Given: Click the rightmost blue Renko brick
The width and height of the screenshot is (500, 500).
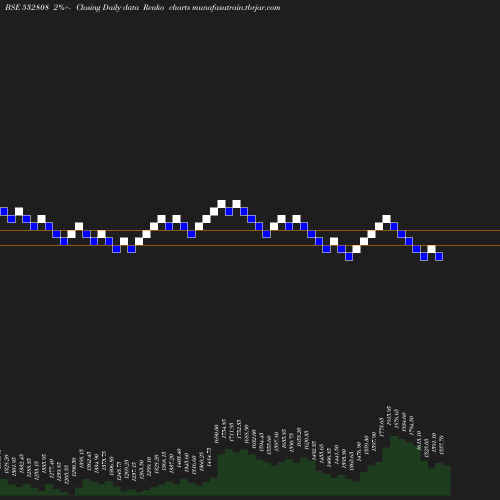Looking at the screenshot, I should pos(439,256).
